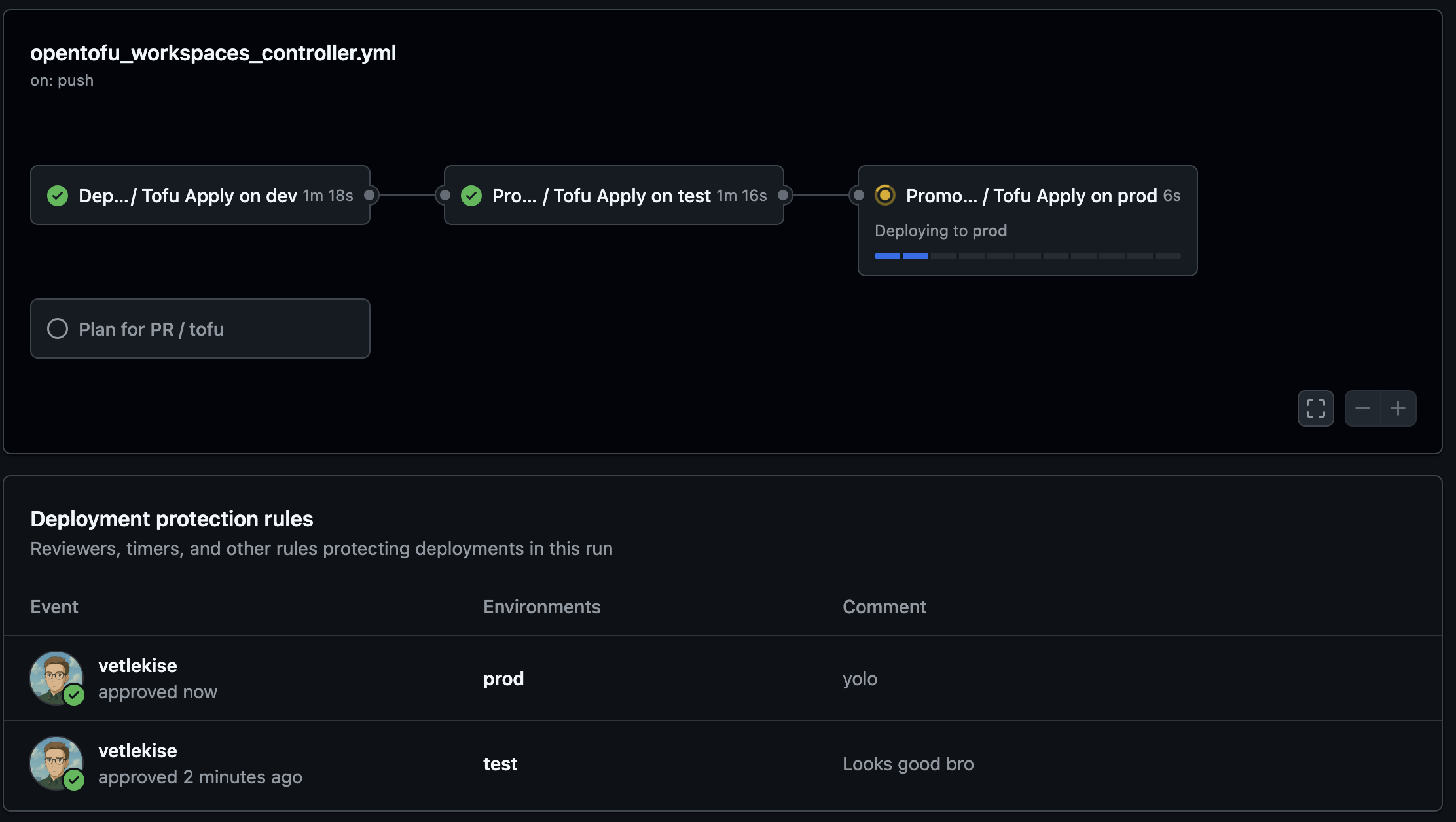Click the prod deployment progress bar

(x=1027, y=256)
